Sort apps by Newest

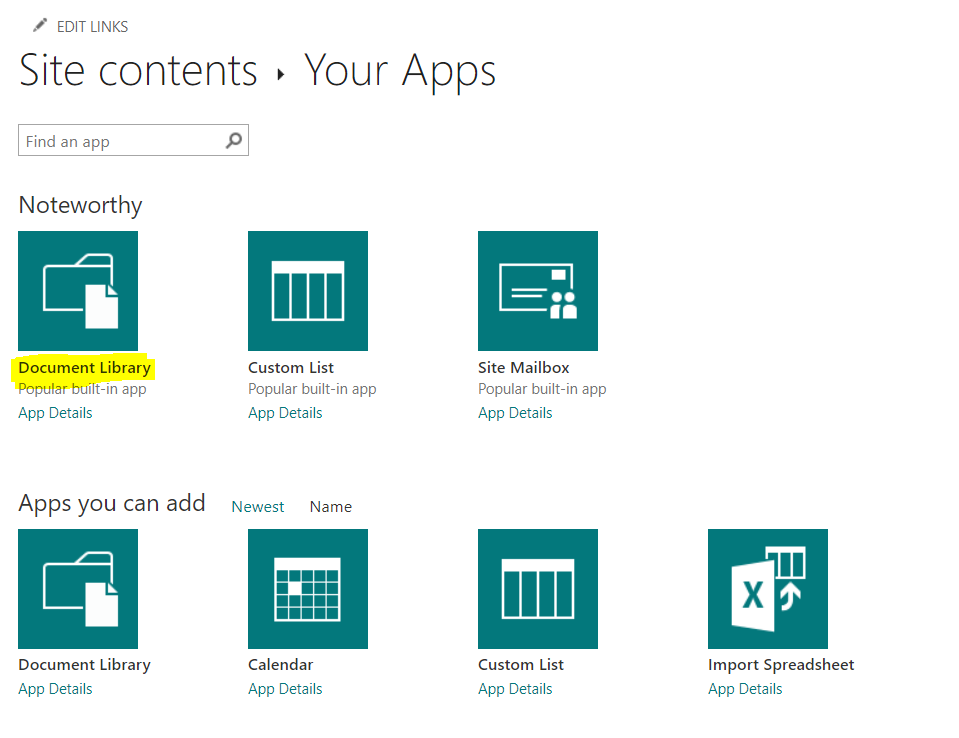pos(257,506)
